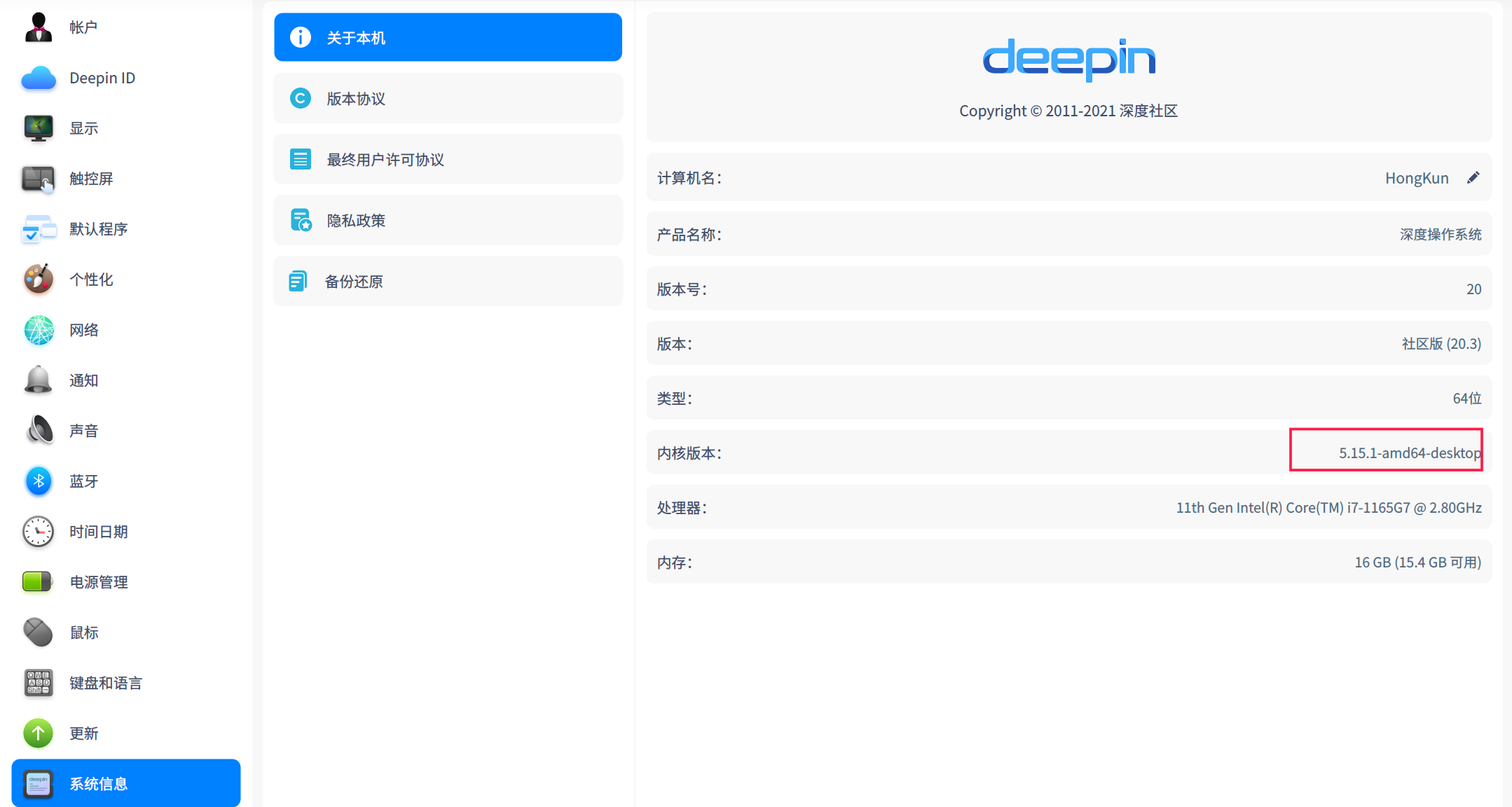Select the Accounts category
This screenshot has height=807, width=1512.
pyautogui.click(x=83, y=27)
